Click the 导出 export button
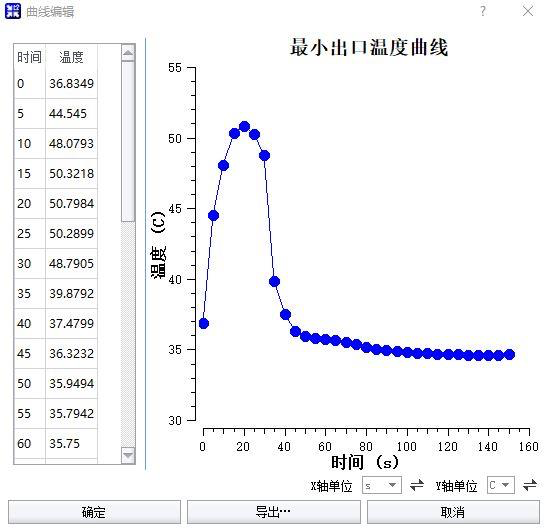Screen dimensions: 549x531 273,512
